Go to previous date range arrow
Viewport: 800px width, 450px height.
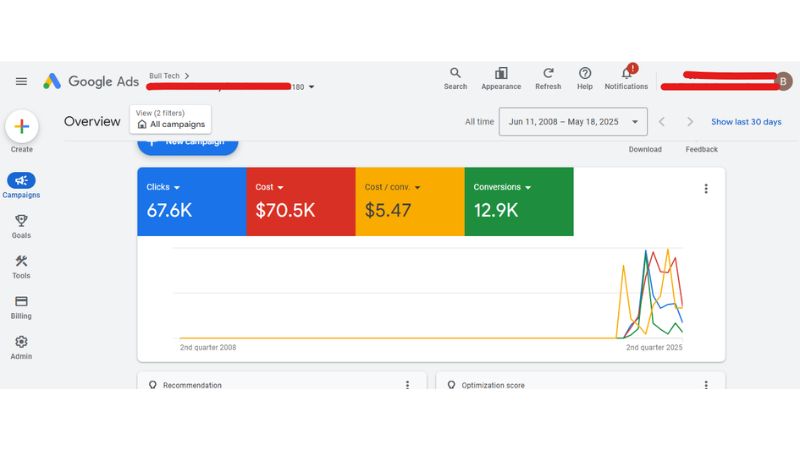pos(662,122)
